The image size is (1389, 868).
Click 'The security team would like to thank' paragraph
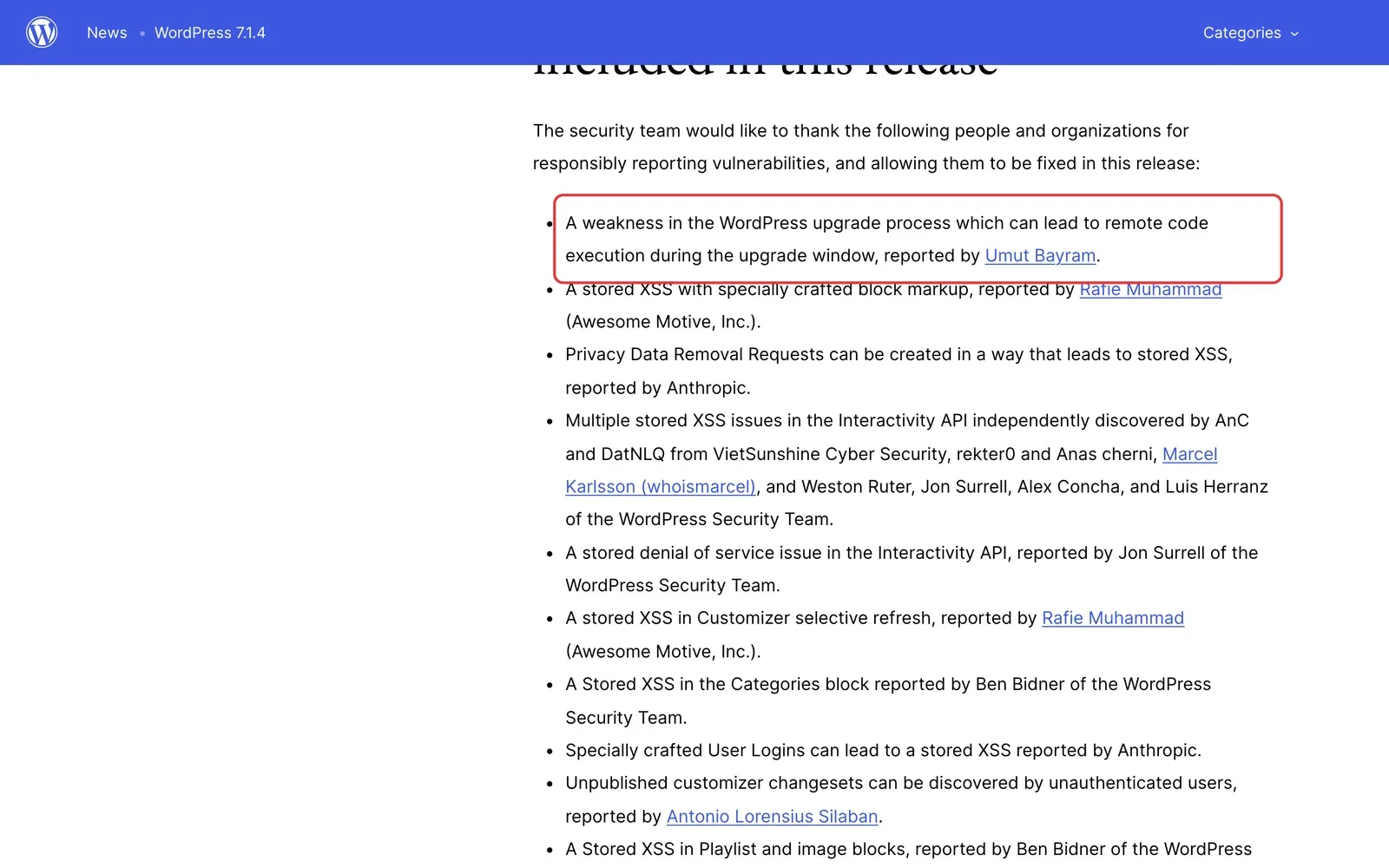[866, 147]
